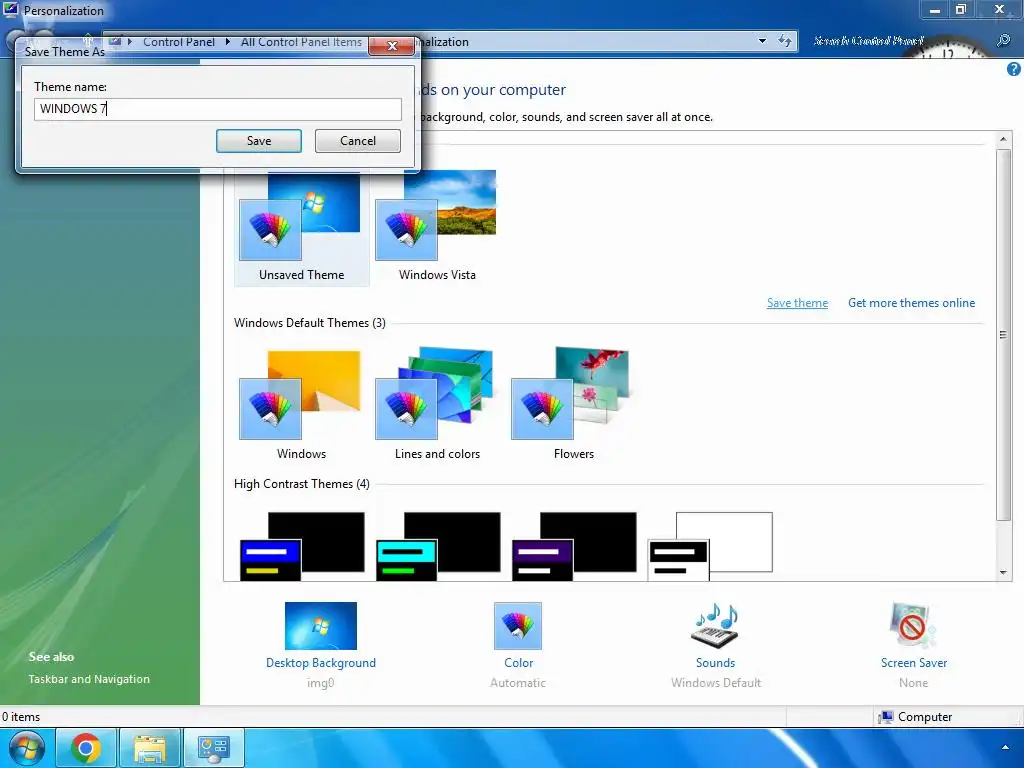This screenshot has width=1024, height=768.
Task: Click the Color rainbow fan on the Flowers theme
Action: point(542,409)
